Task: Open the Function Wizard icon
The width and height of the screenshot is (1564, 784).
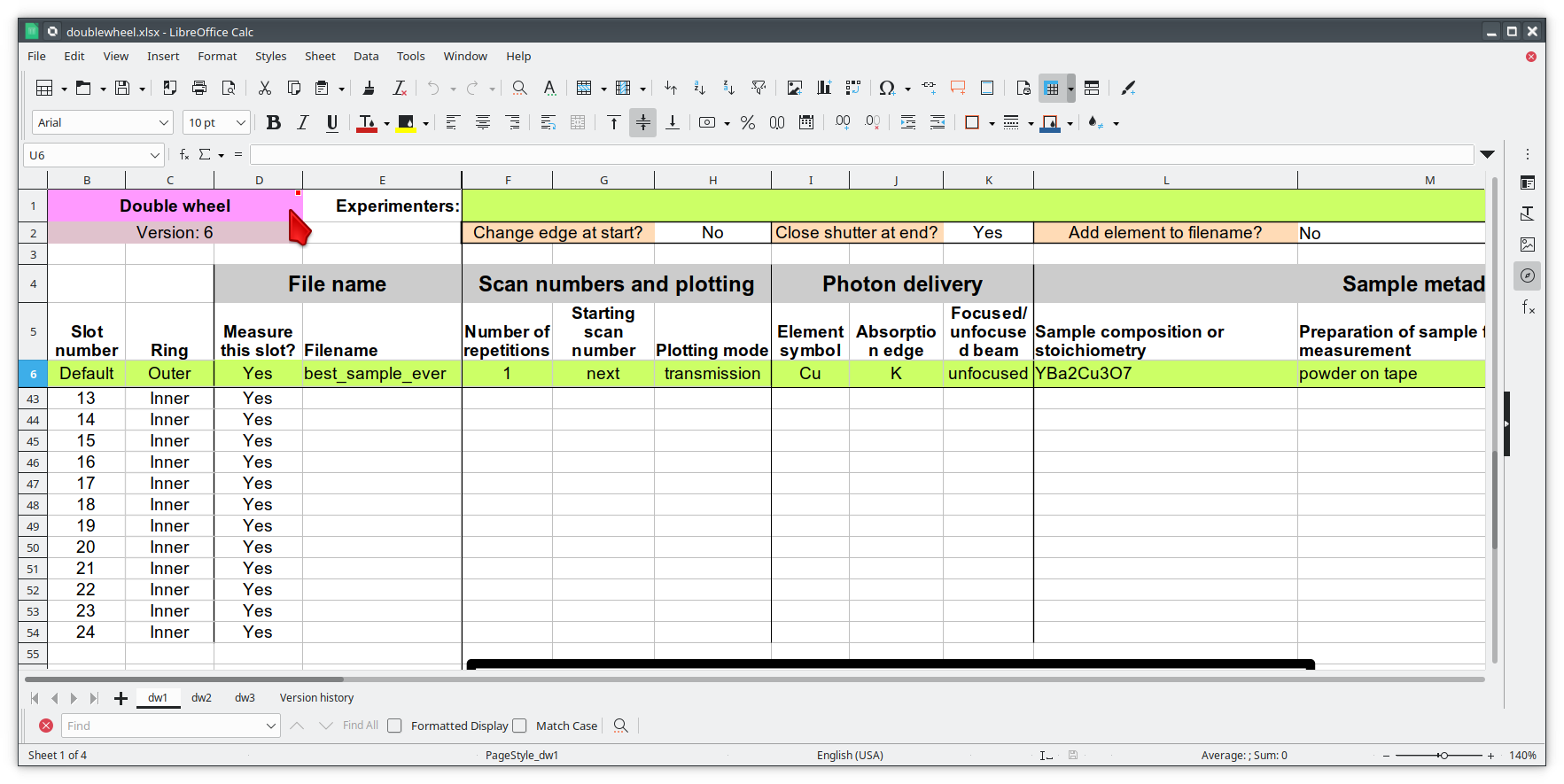Action: [x=184, y=154]
